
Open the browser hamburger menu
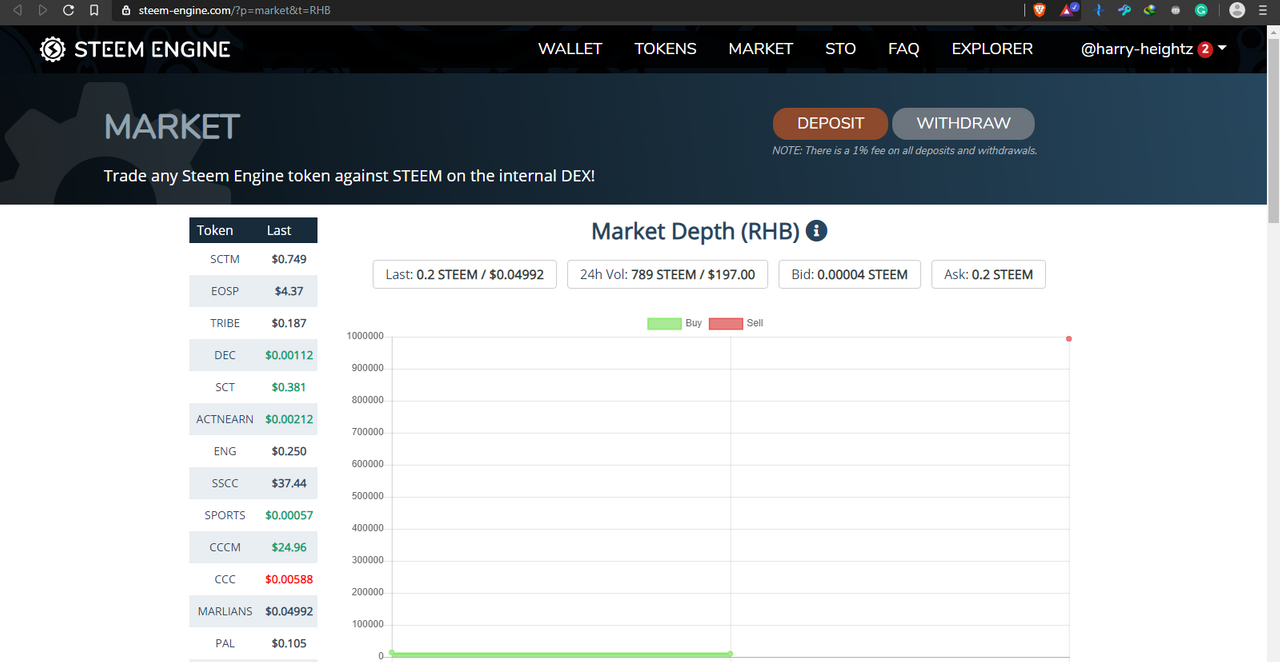pyautogui.click(x=1265, y=10)
